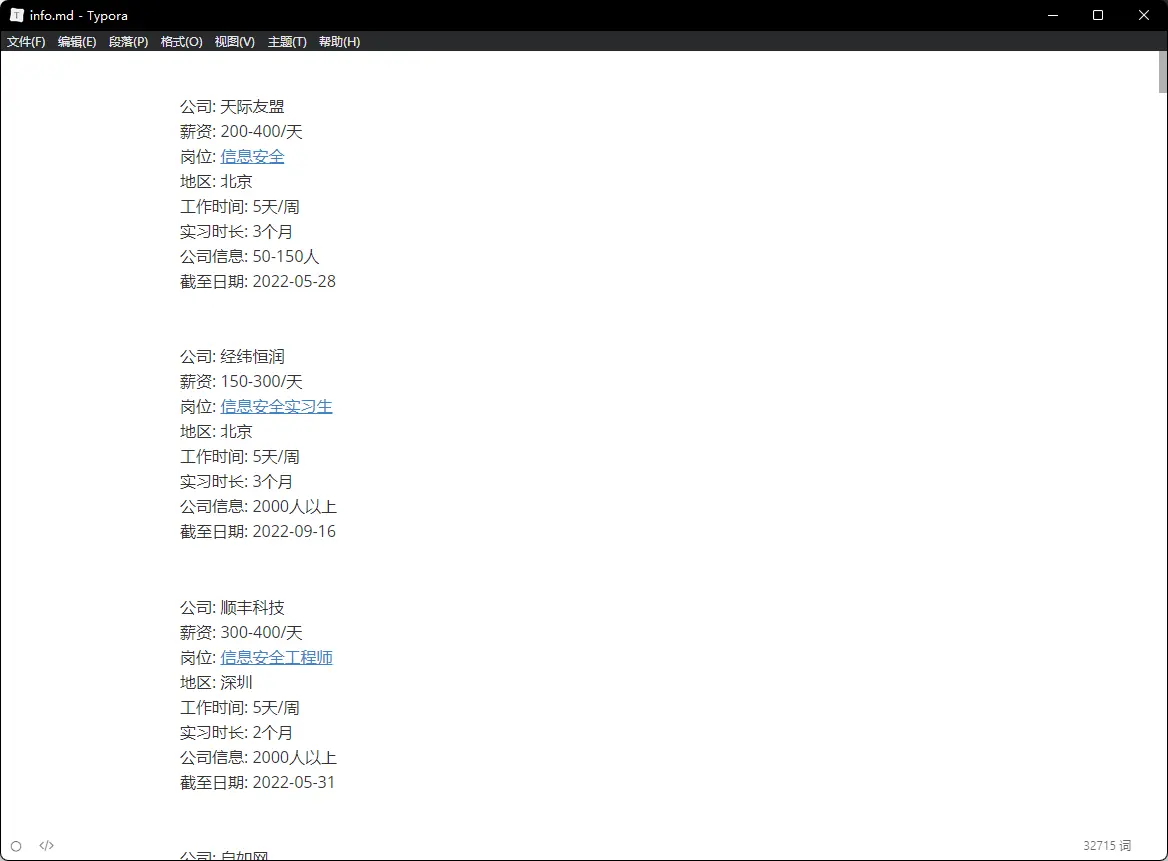Follow the 信息安全 link

click(253, 156)
